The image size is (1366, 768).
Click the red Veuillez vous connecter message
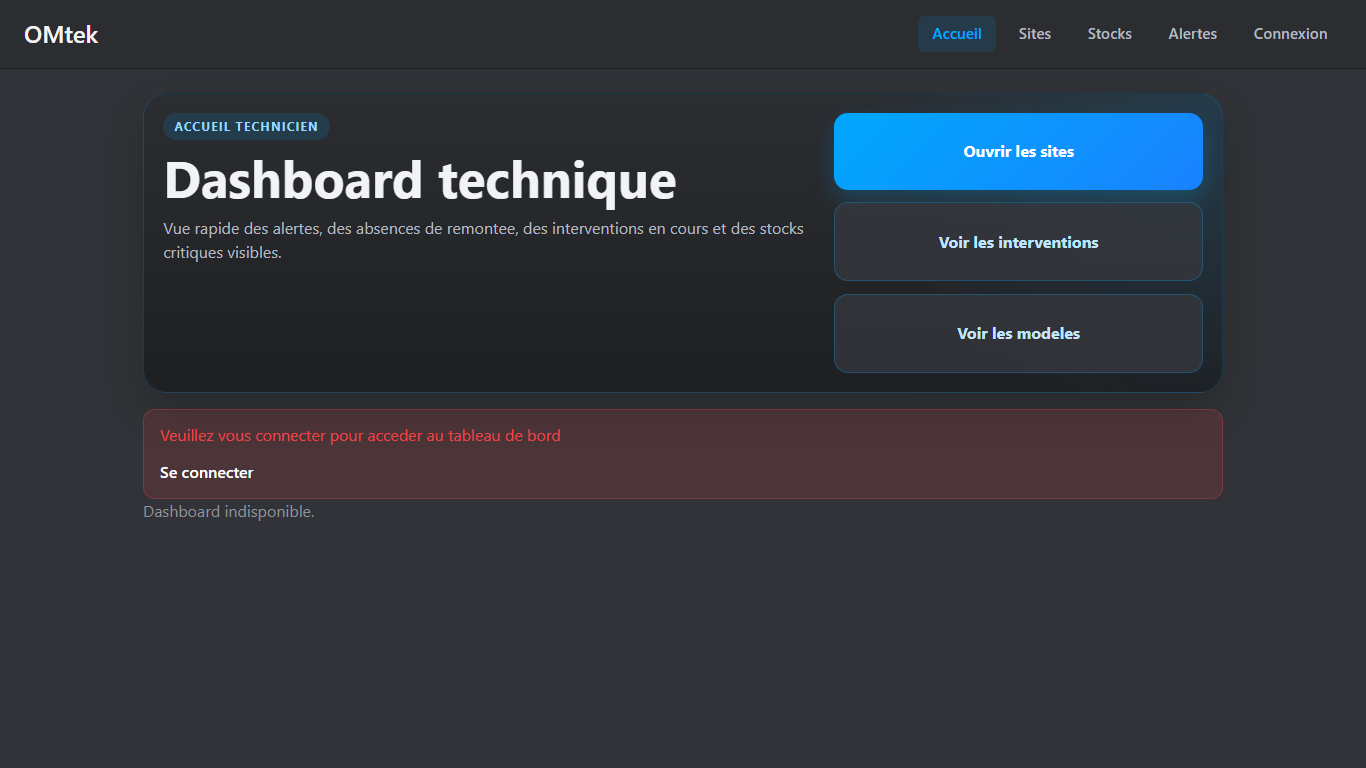pyautogui.click(x=360, y=436)
